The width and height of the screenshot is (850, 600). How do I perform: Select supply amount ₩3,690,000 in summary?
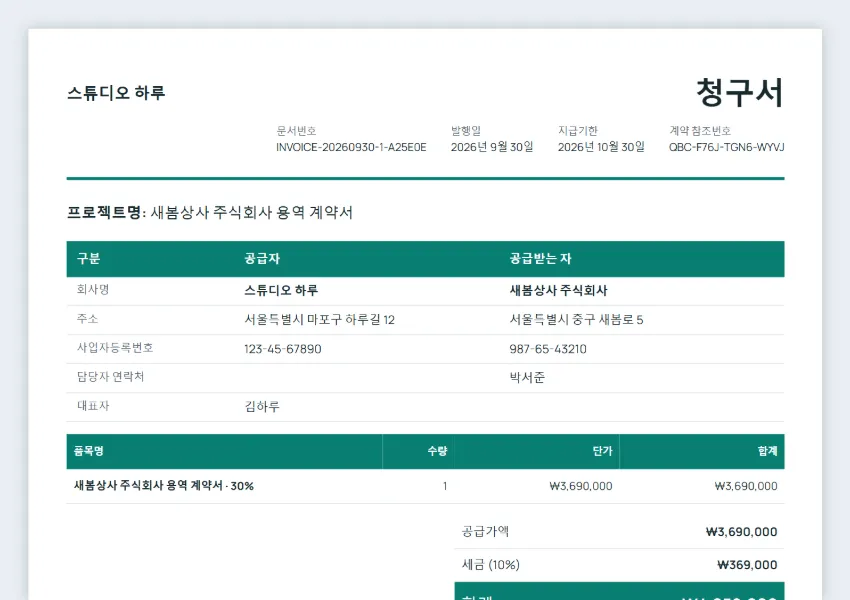tap(742, 532)
